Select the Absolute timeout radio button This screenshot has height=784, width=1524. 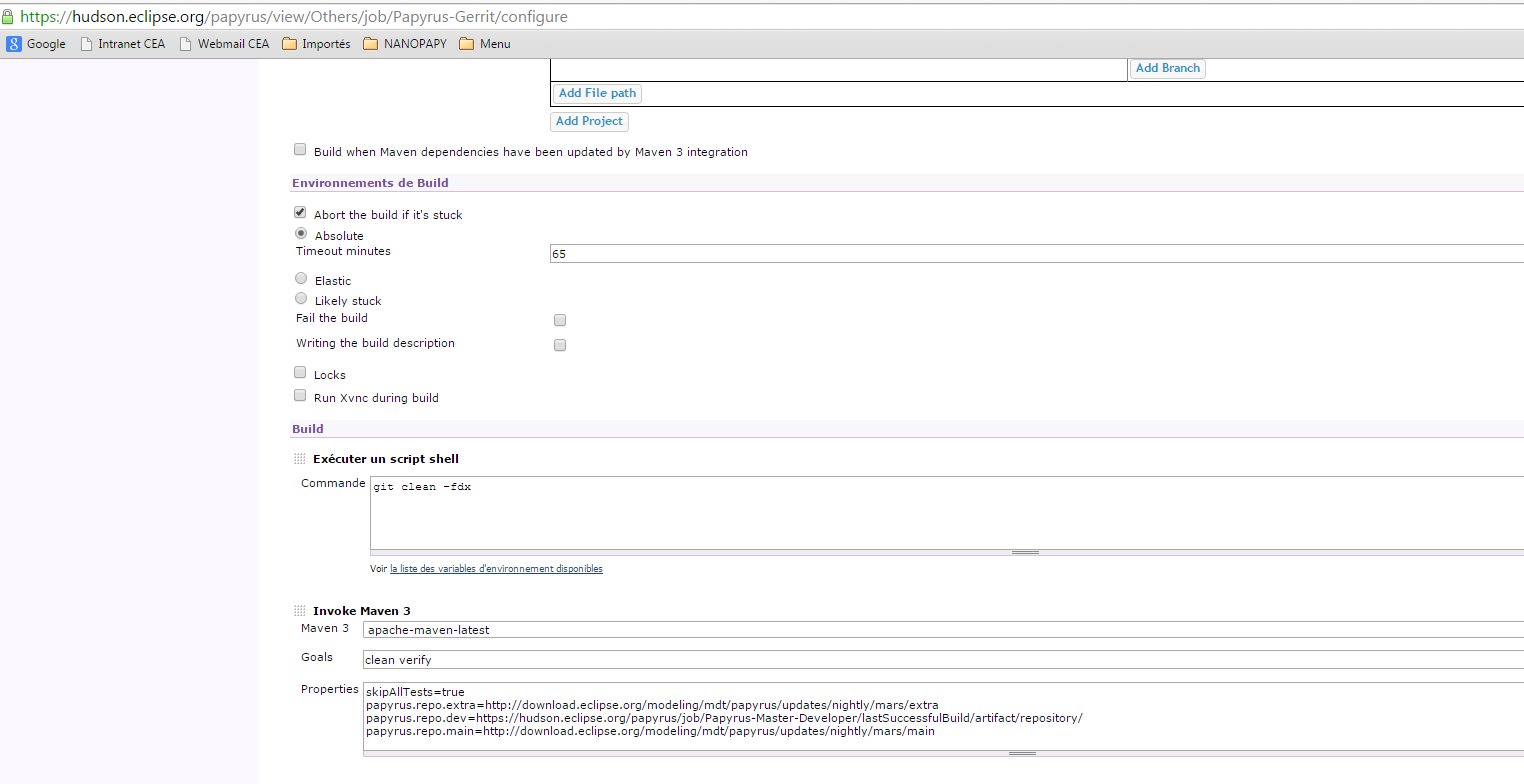(301, 233)
